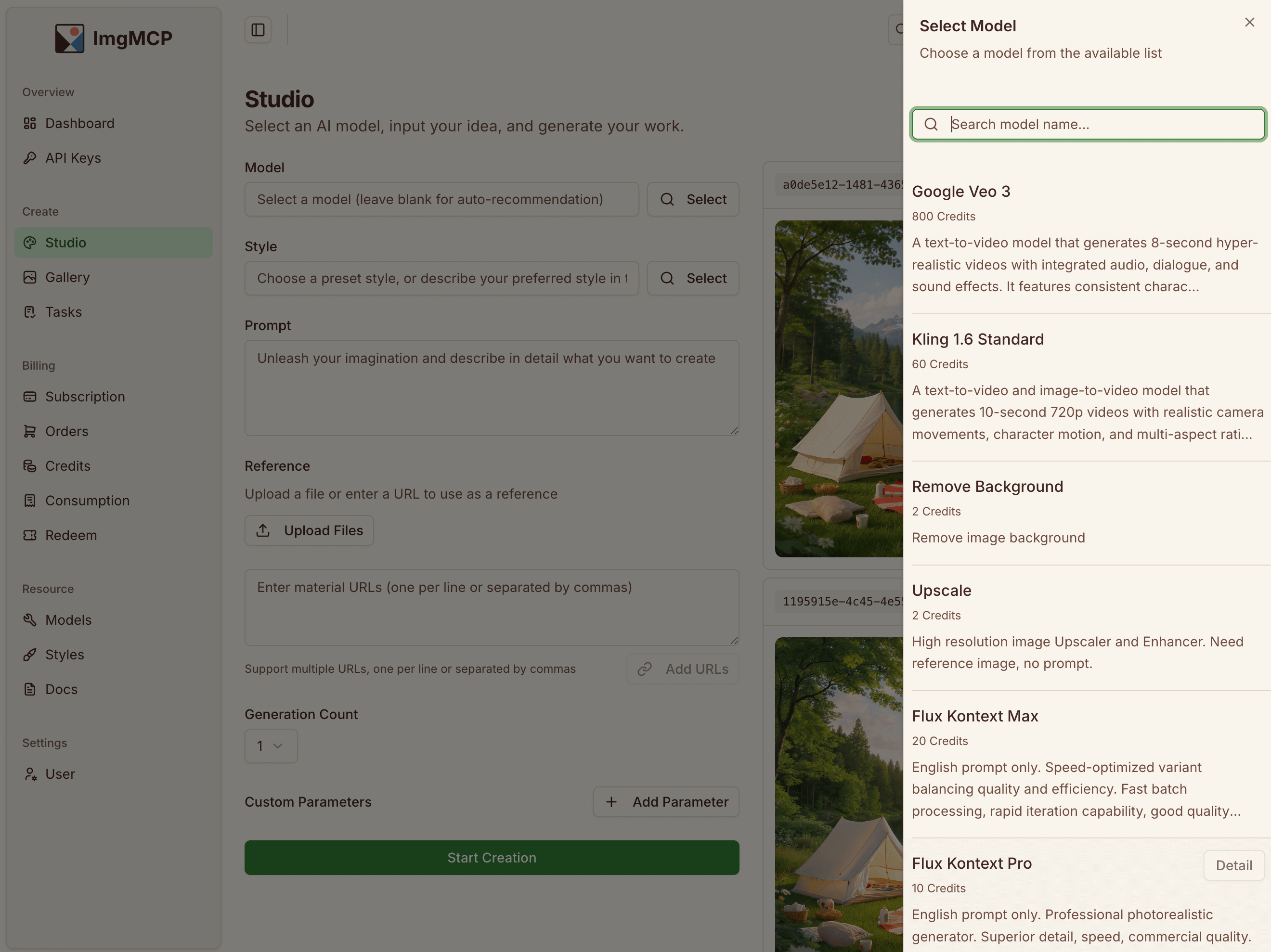Select Studio in the sidebar
This screenshot has height=952, width=1271.
click(x=113, y=243)
